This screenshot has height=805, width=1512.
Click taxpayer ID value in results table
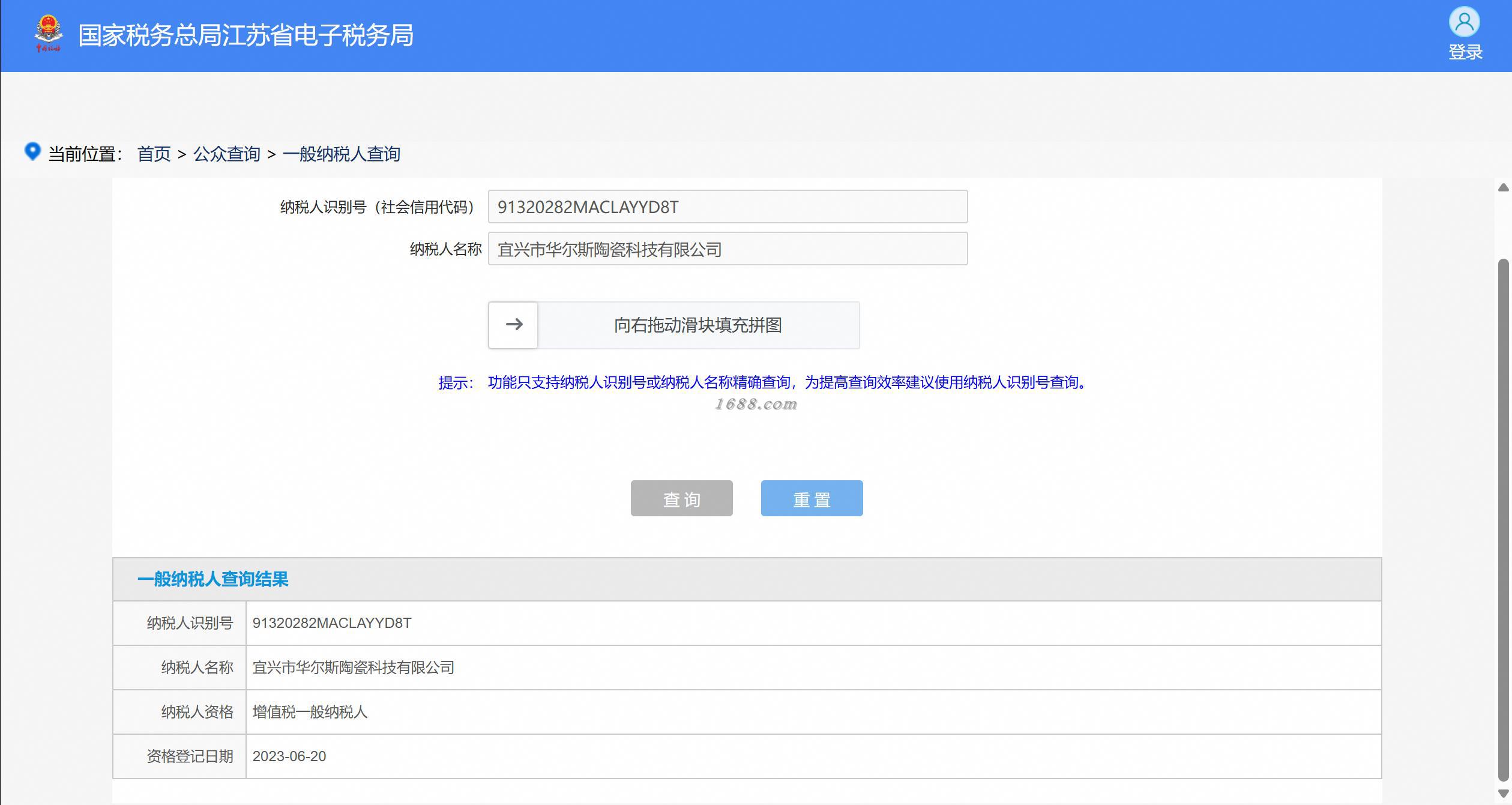(x=332, y=623)
